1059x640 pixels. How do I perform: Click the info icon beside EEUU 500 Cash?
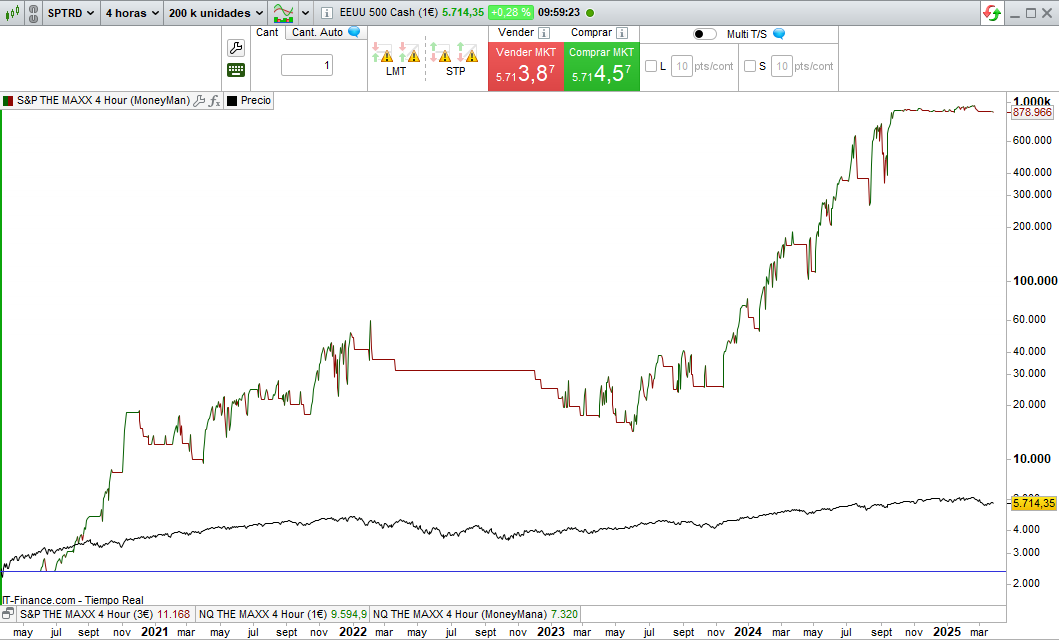pos(327,13)
